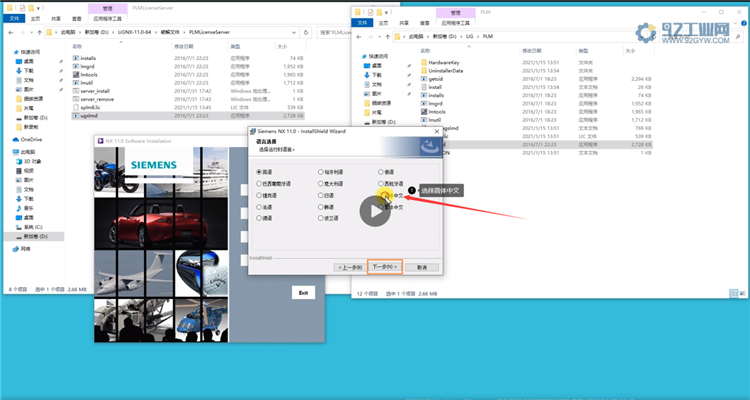Select server_remove batch file
Viewport: 750px width, 400px height.
tap(97, 99)
